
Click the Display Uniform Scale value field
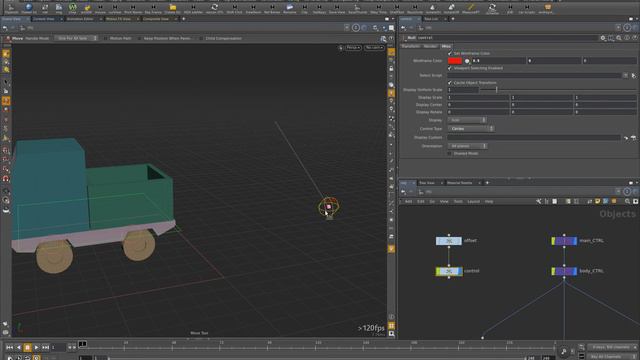(463, 89)
